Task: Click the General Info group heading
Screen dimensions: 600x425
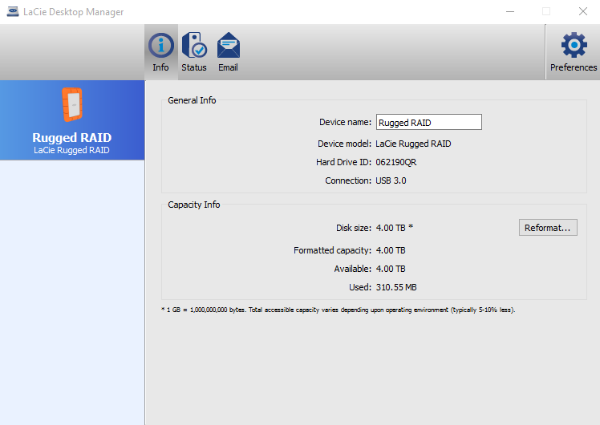Action: click(x=192, y=100)
